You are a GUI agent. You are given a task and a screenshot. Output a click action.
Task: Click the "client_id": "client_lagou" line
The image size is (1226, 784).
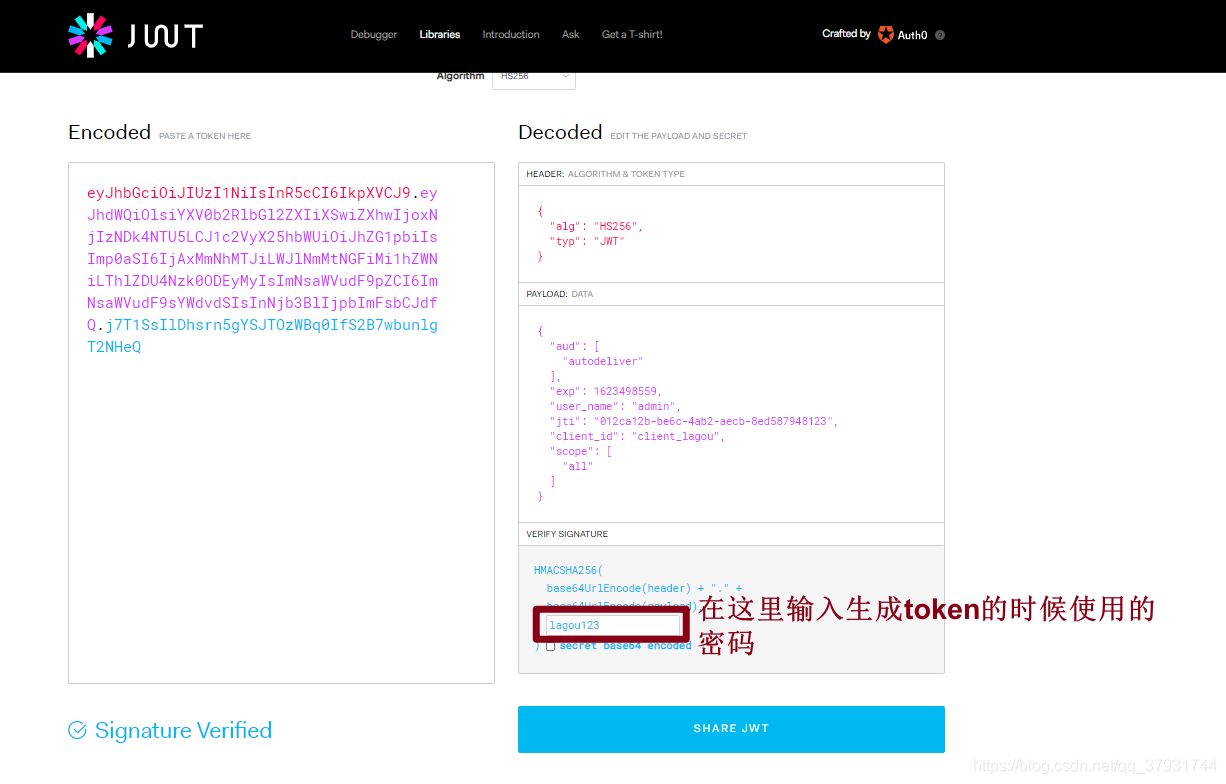(637, 436)
